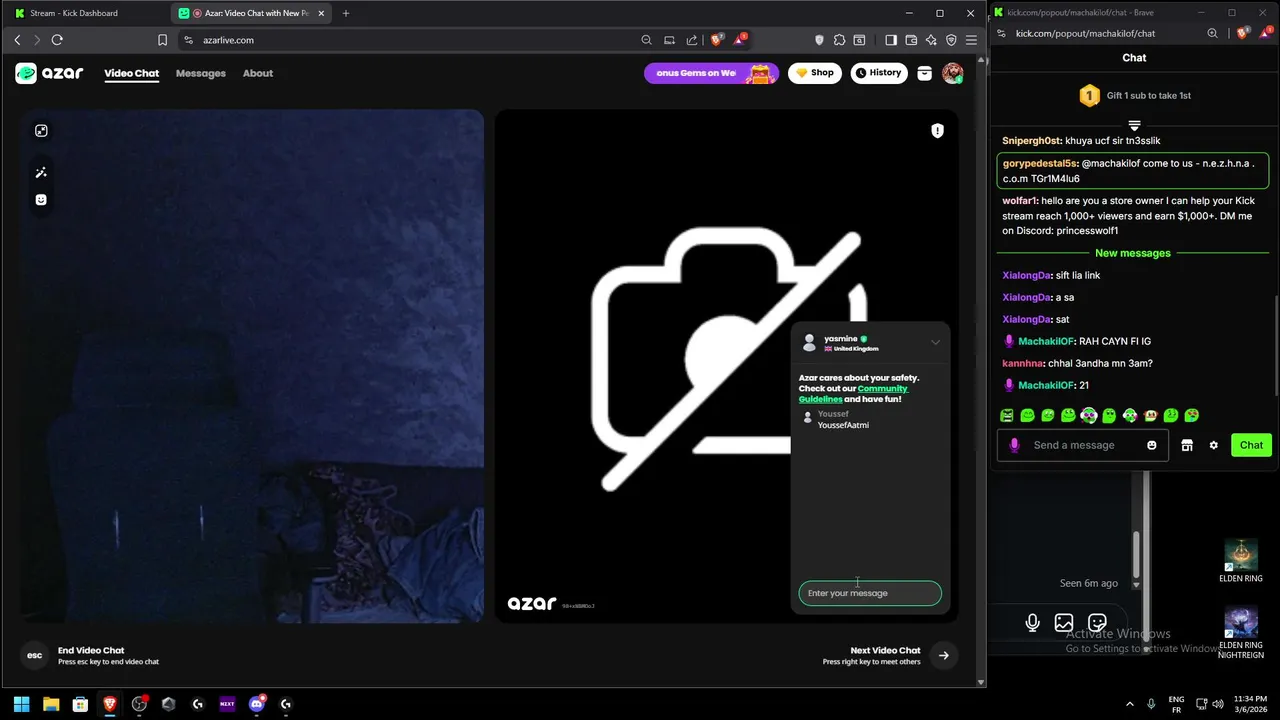Click the esc End Video Chat button
Image resolution: width=1280 pixels, height=720 pixels.
[x=35, y=655]
